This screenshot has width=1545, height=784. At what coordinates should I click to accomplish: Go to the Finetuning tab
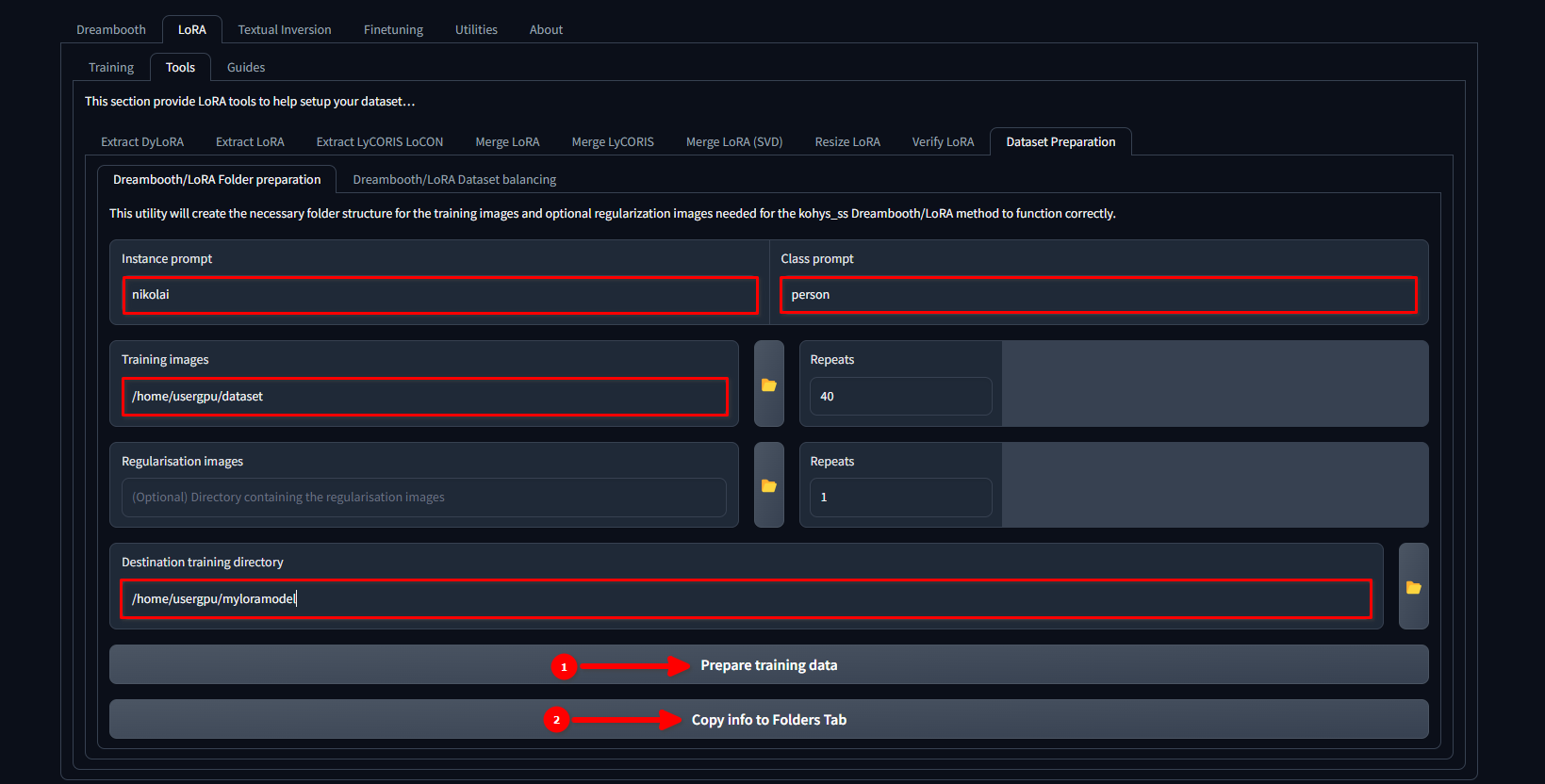[393, 29]
